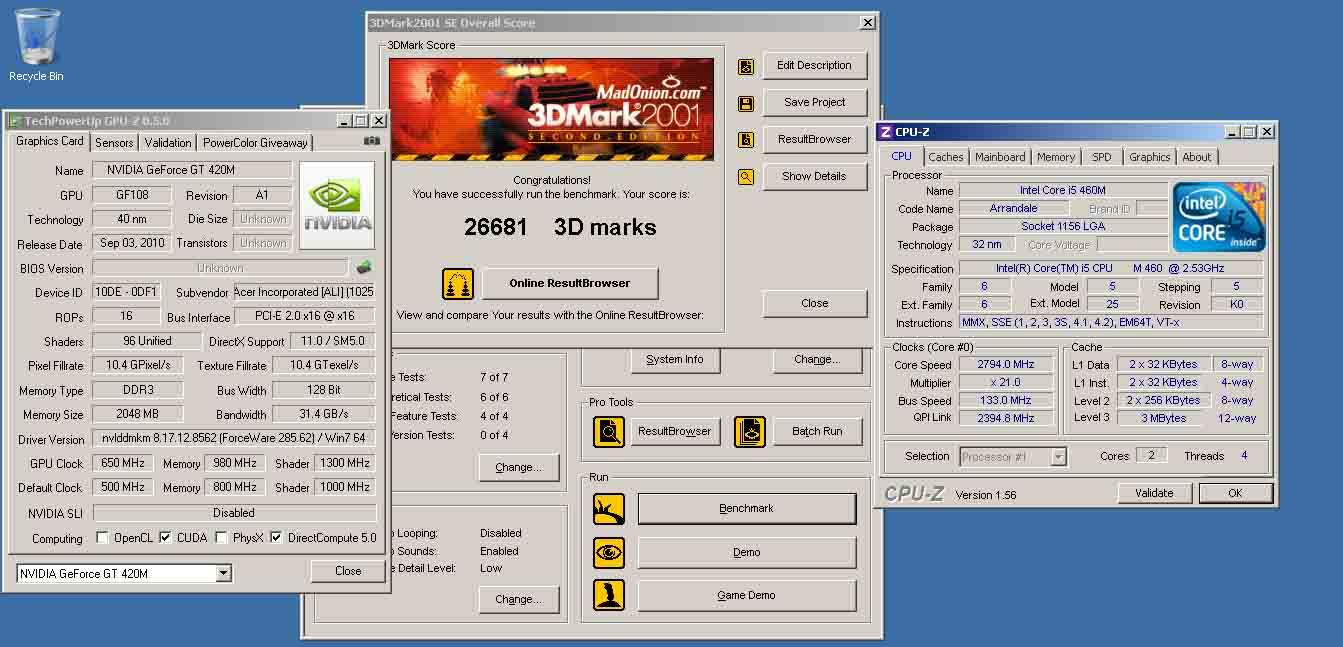Click the Specification field in CPU-Z
Viewport: 1343px width, 647px height.
tap(1111, 268)
